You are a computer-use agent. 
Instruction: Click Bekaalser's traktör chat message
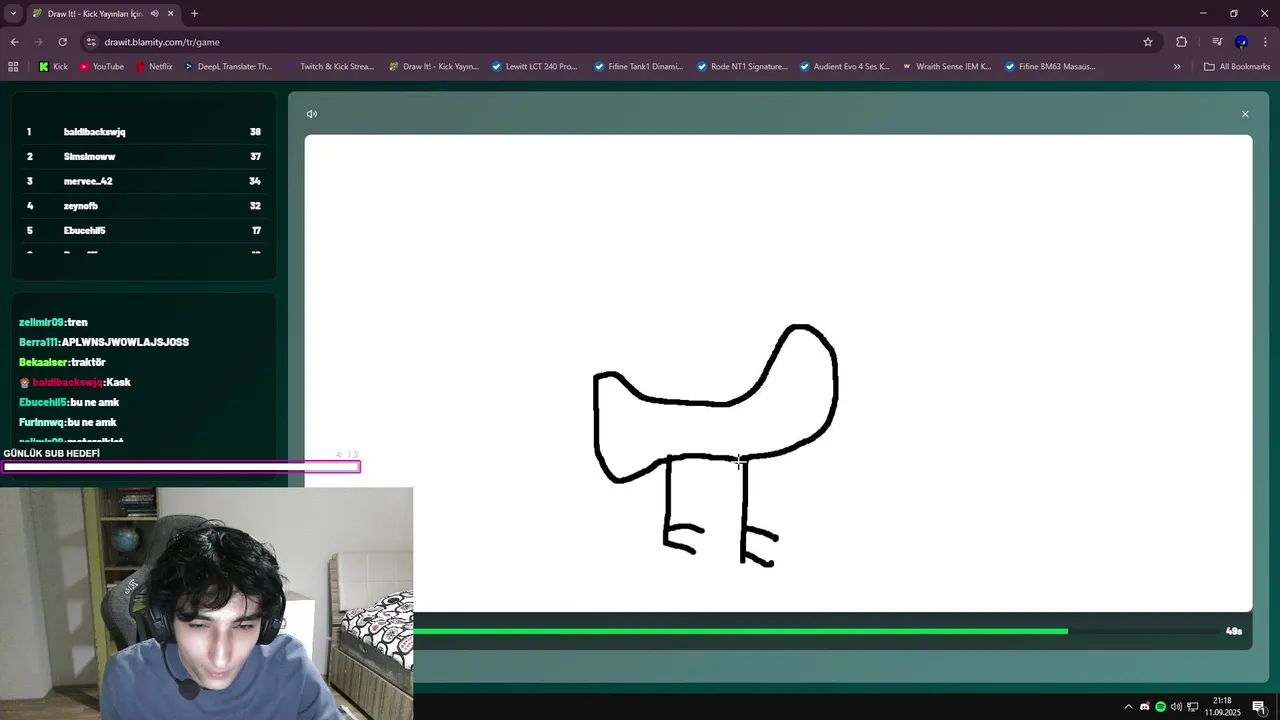click(62, 362)
